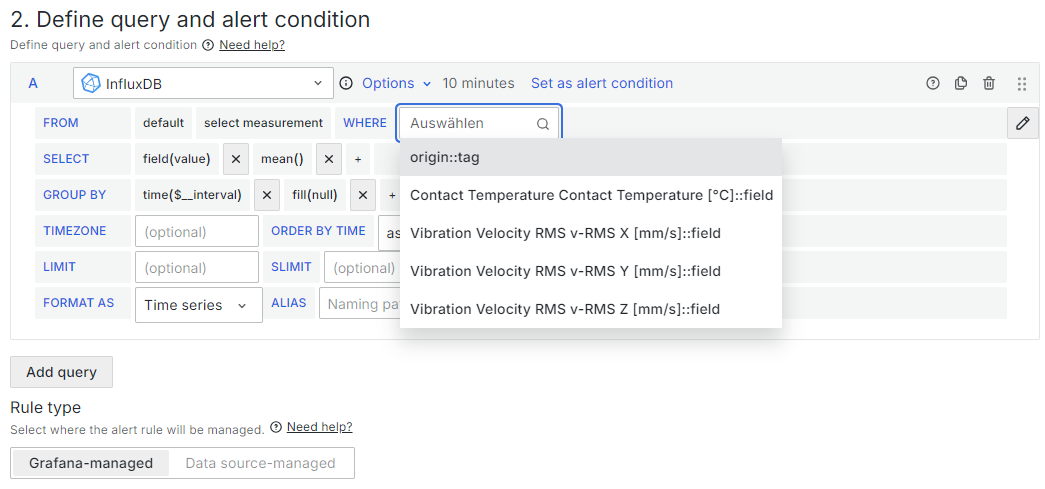Open the Time series format dropdown

[198, 305]
